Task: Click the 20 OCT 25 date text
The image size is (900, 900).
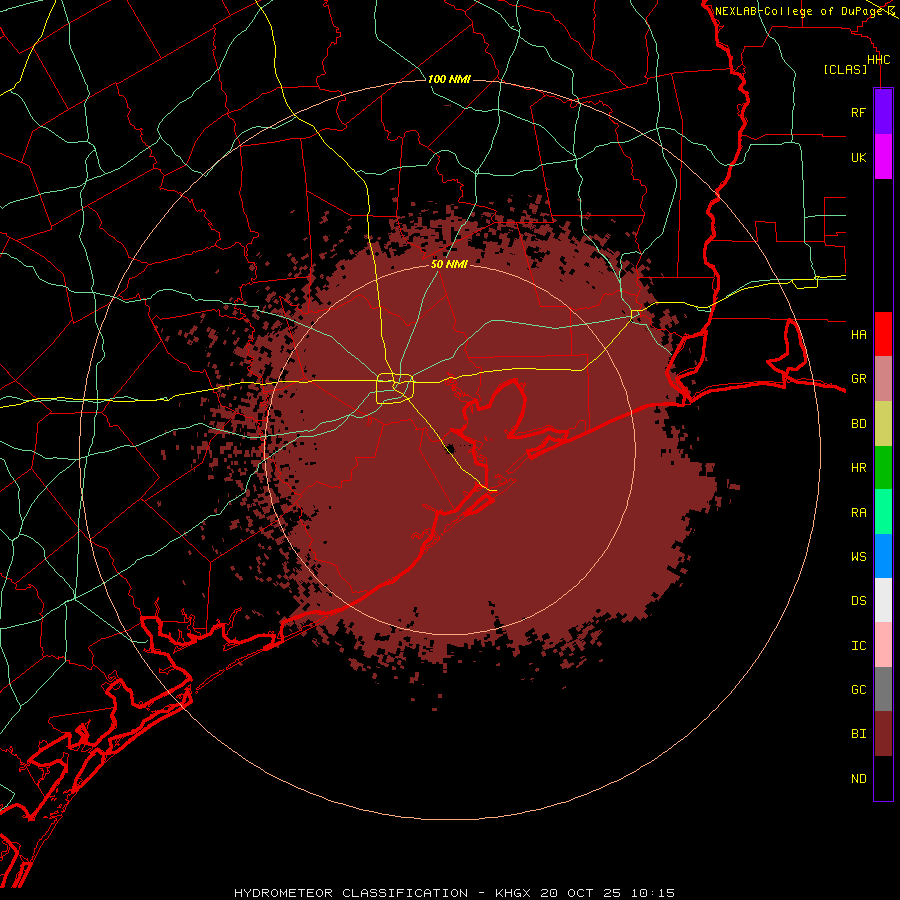Action: (x=580, y=893)
